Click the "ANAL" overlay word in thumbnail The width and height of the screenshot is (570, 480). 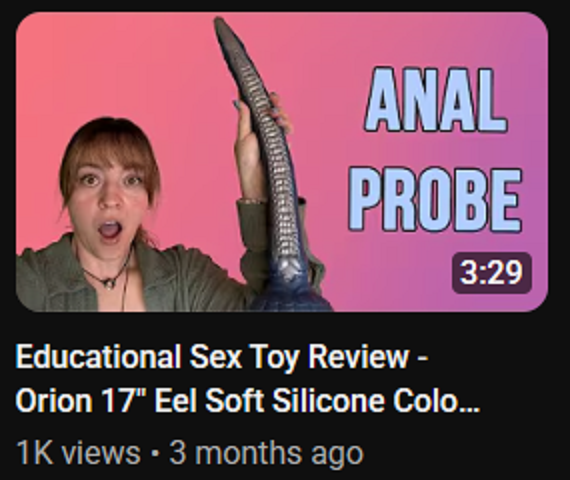[435, 99]
